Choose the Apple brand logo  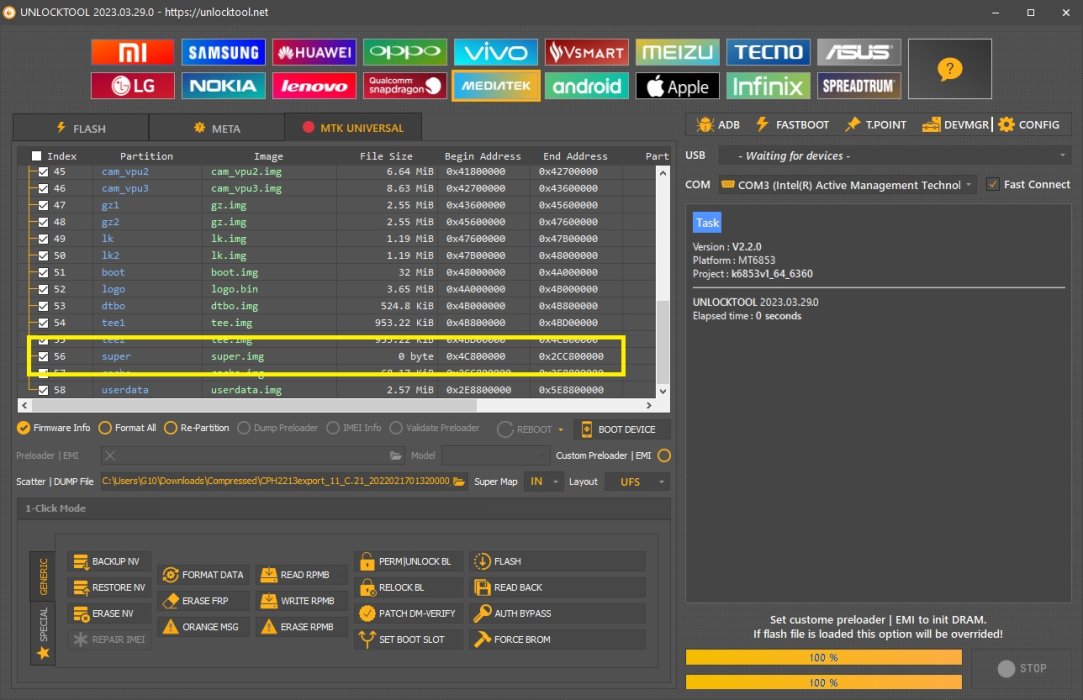[x=678, y=86]
